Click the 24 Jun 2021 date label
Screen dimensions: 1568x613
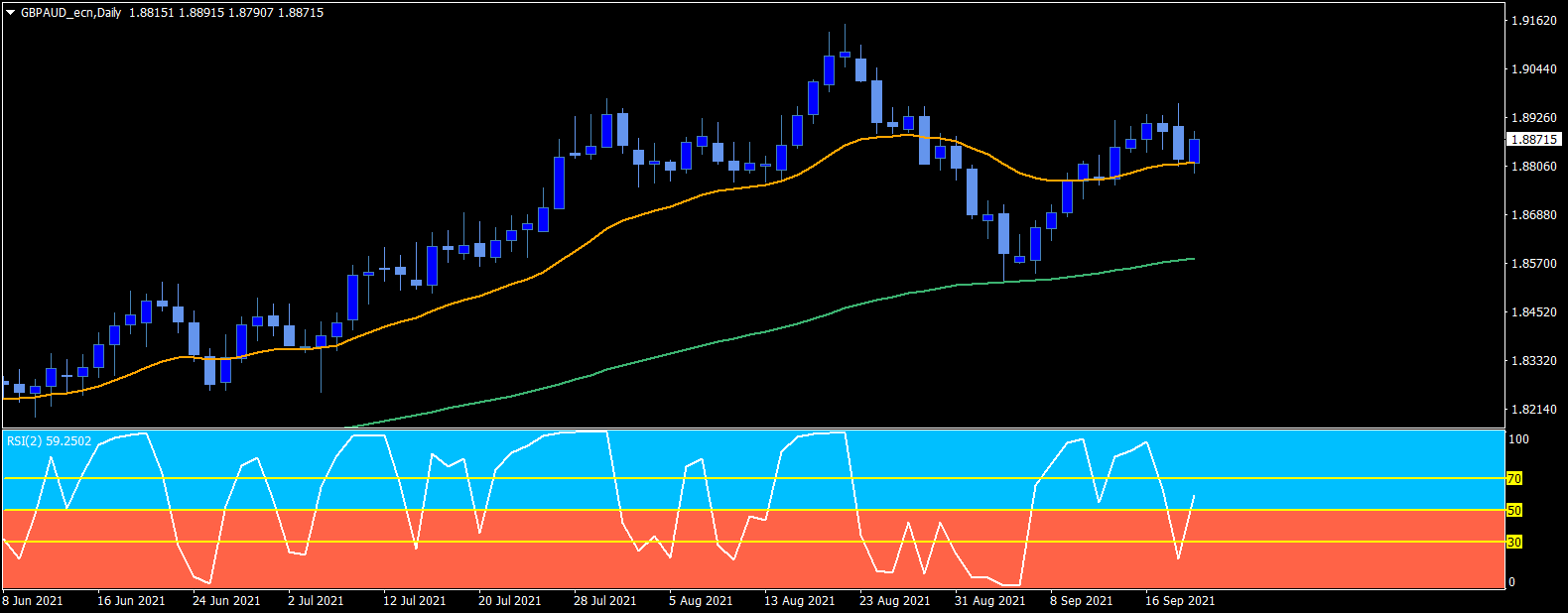pos(226,600)
